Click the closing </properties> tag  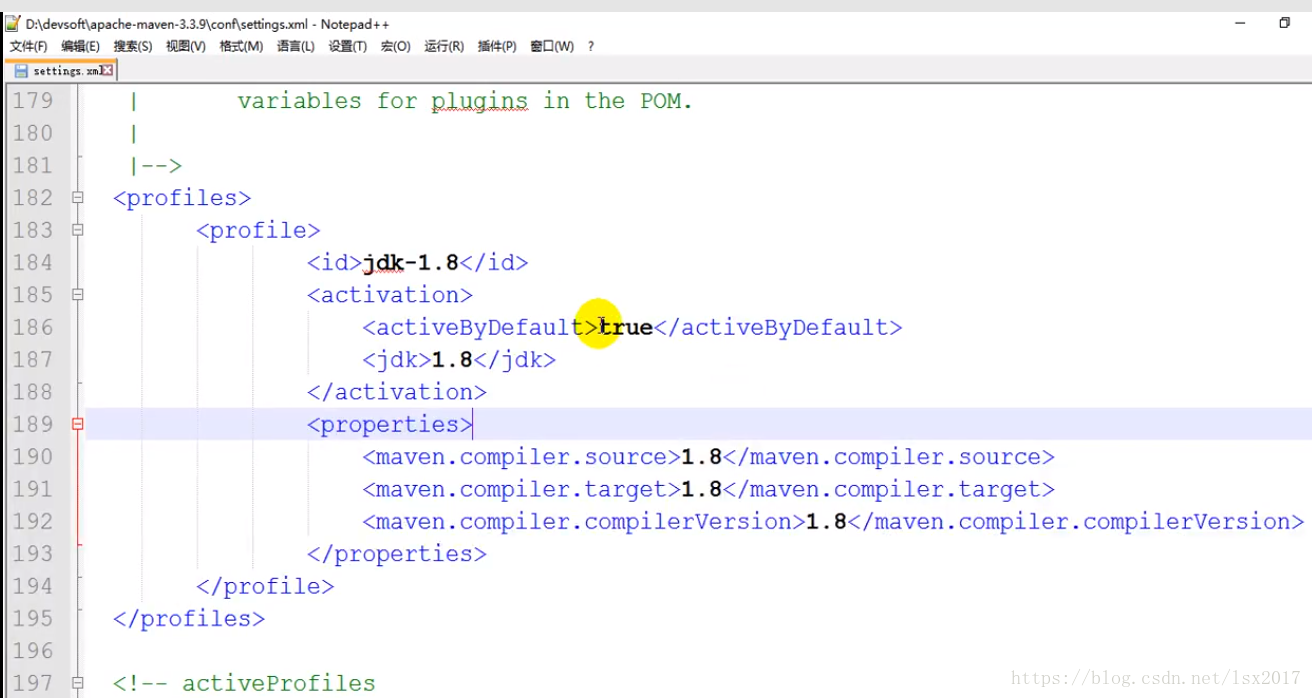point(397,554)
